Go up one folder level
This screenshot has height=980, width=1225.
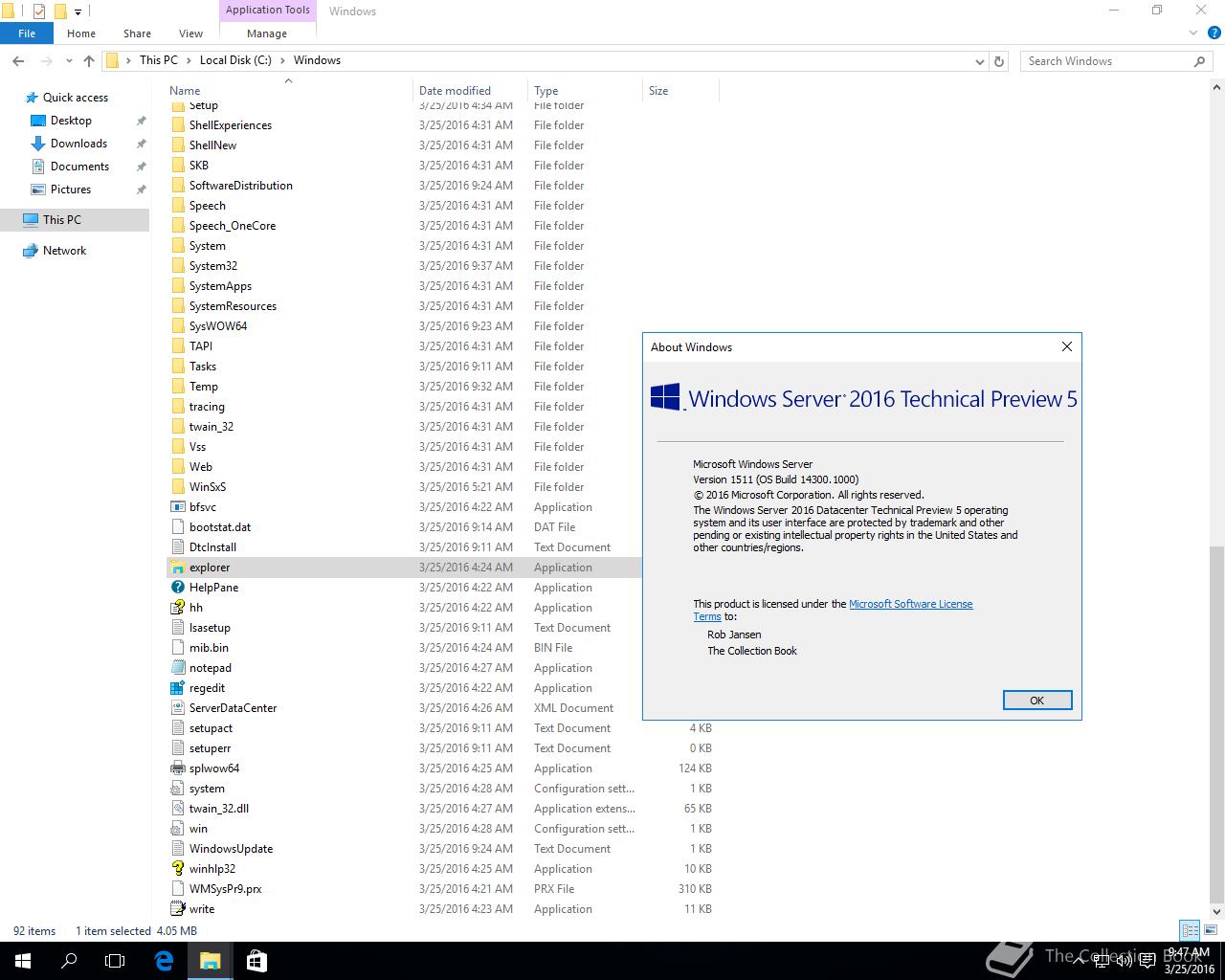click(89, 60)
